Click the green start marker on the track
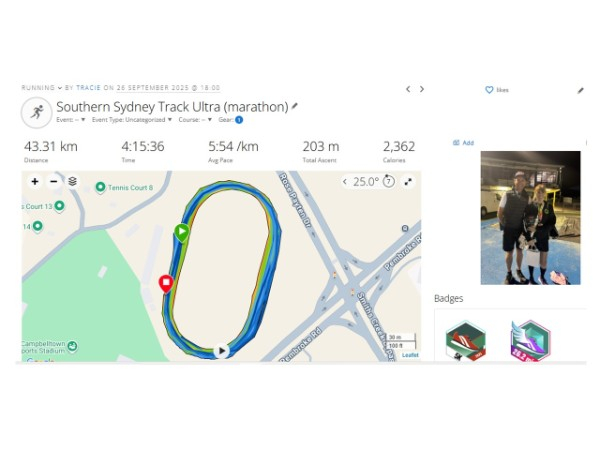 (x=182, y=232)
